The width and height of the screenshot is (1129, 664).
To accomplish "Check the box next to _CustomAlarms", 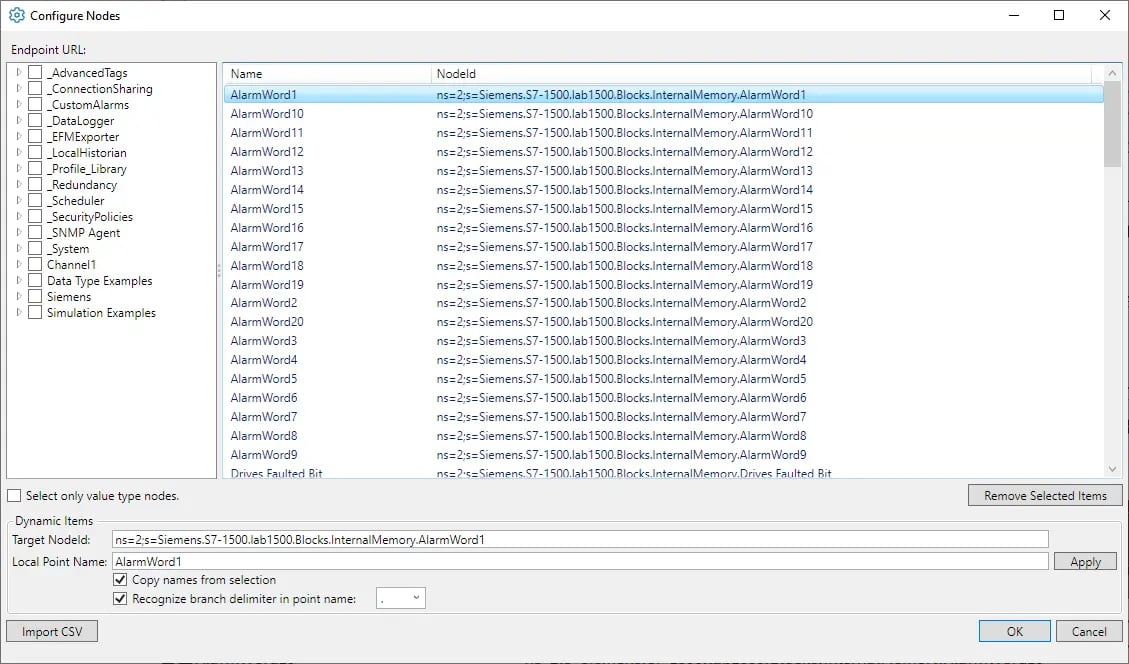I will click(34, 104).
